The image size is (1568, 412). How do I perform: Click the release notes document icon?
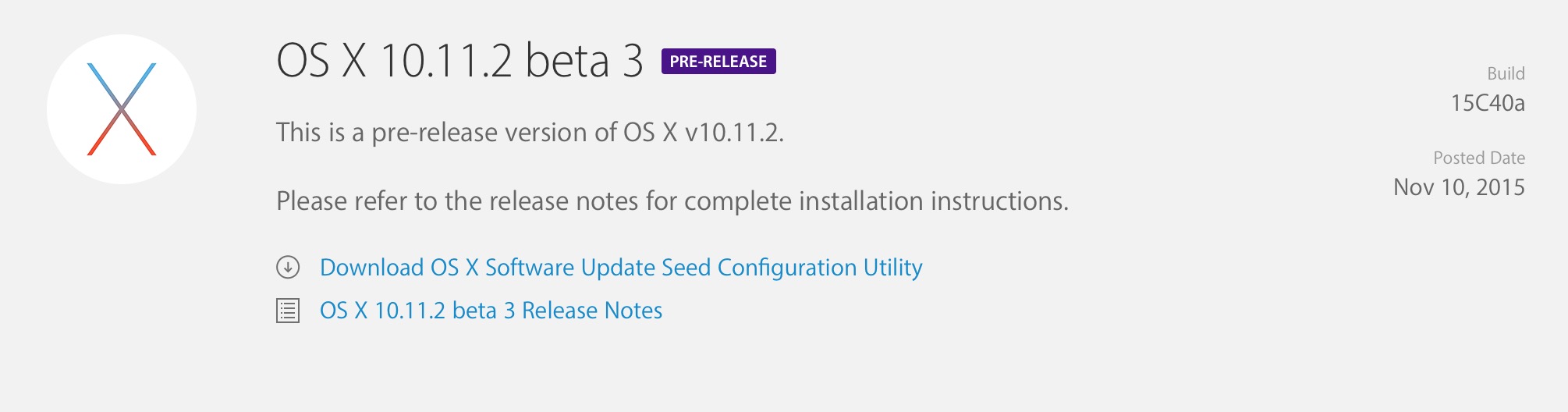288,311
